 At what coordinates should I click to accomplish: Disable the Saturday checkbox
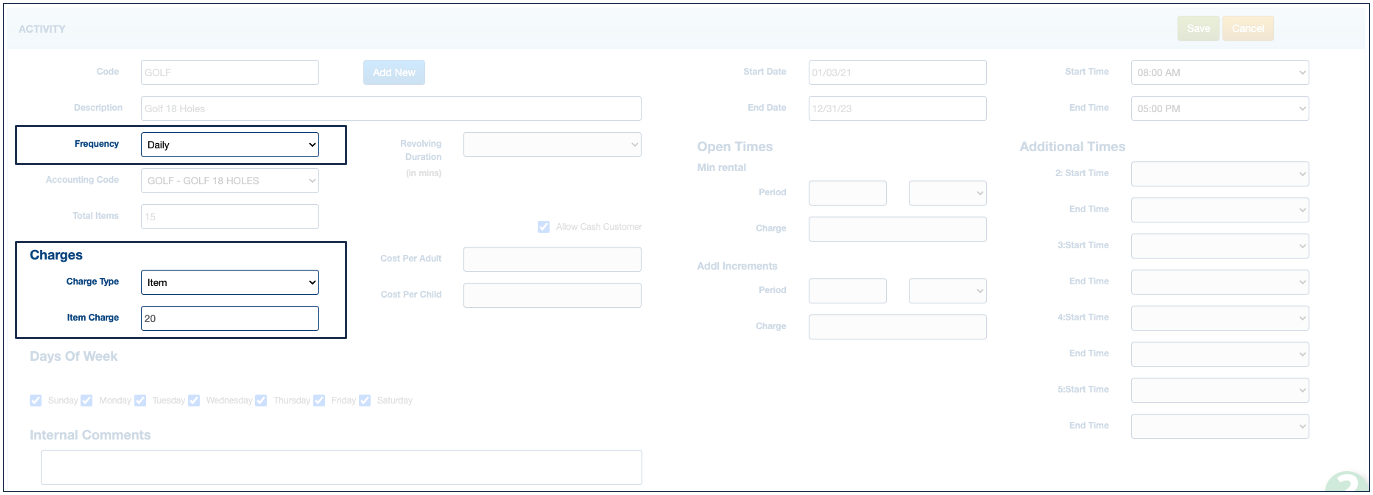point(365,400)
